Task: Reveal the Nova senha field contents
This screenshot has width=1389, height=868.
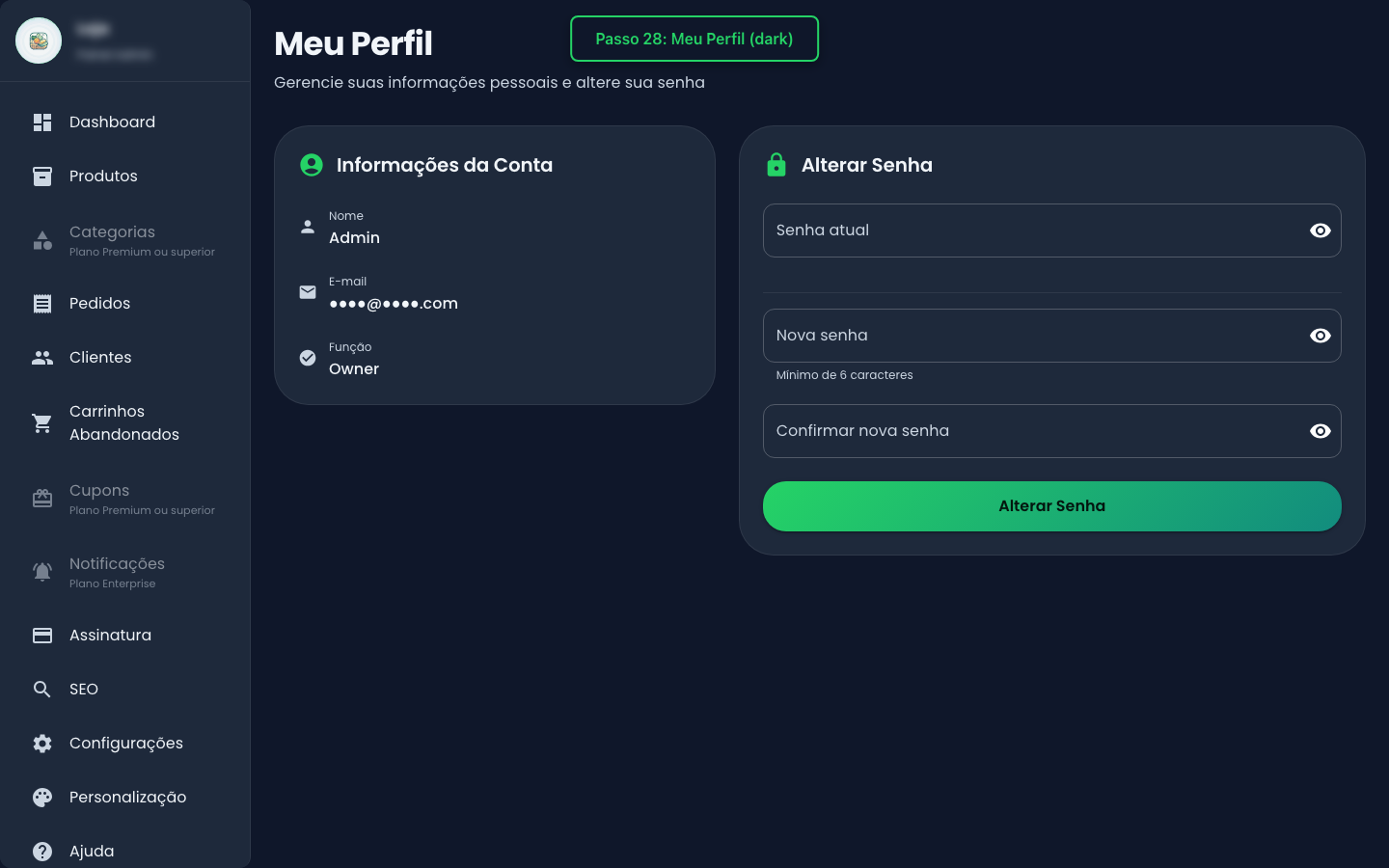Action: tap(1320, 336)
